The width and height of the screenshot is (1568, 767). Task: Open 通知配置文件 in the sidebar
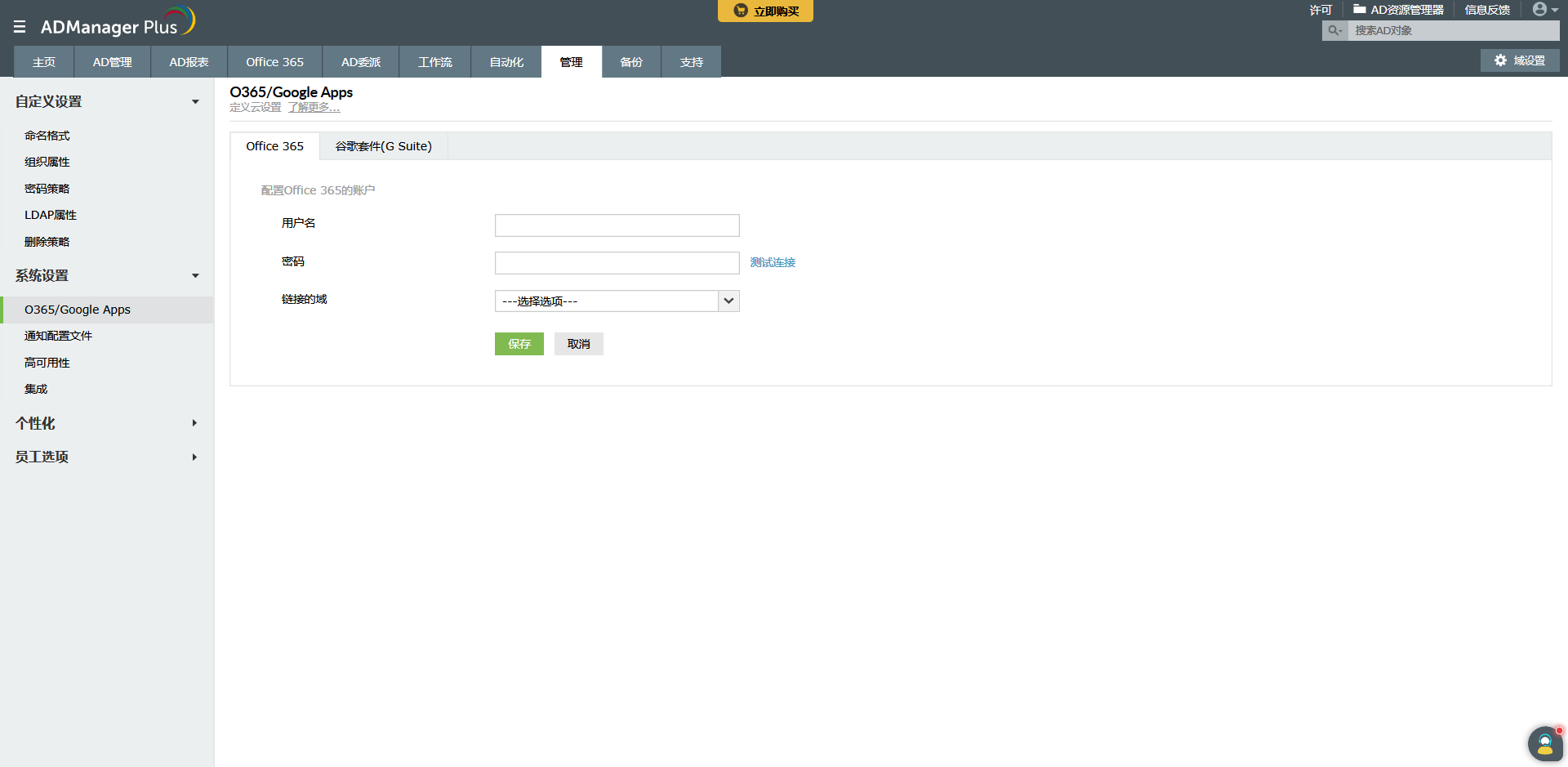tap(58, 336)
